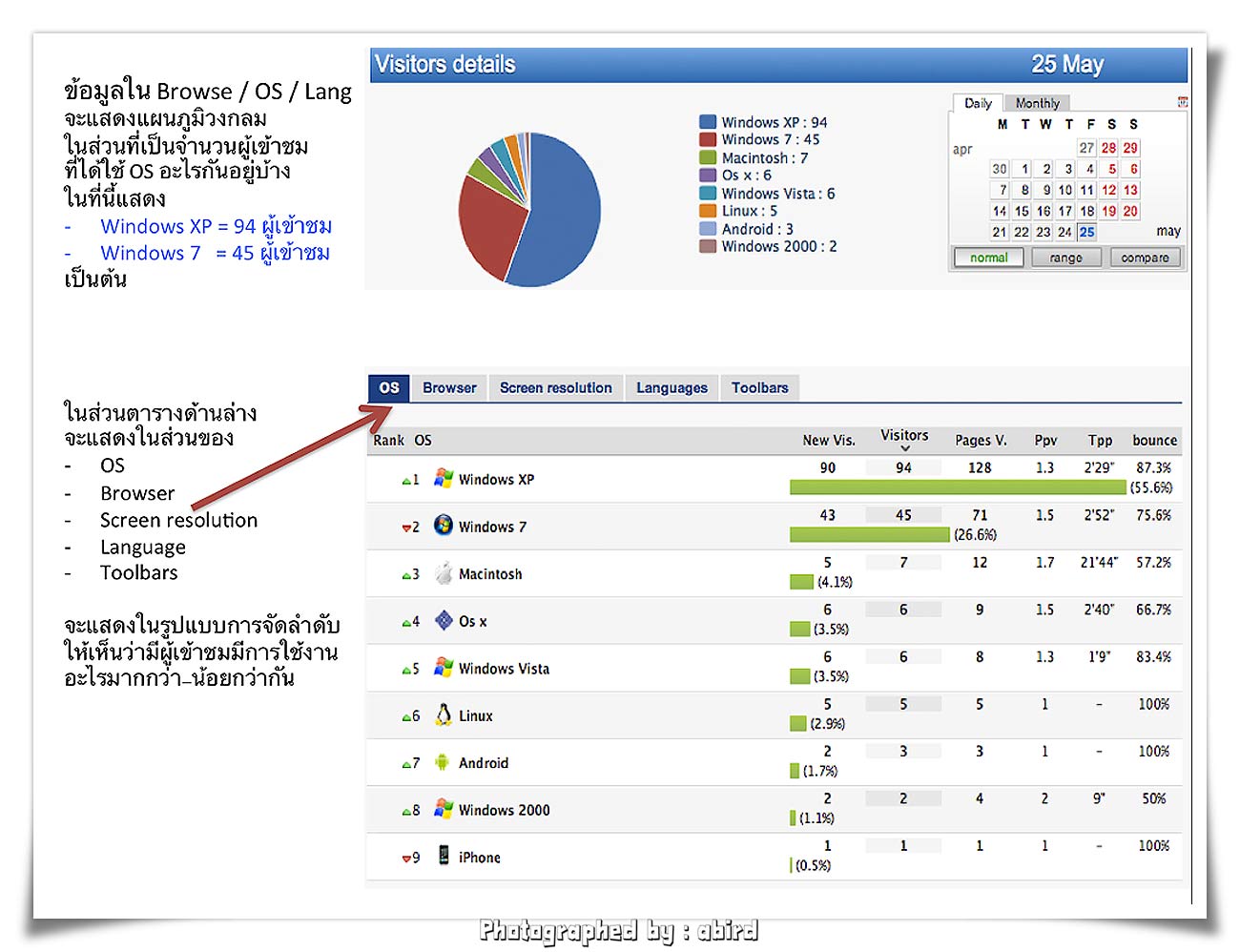Screen dimensions: 1240x952
Task: Click the Windows 2000 flag icon
Action: pyautogui.click(x=443, y=809)
